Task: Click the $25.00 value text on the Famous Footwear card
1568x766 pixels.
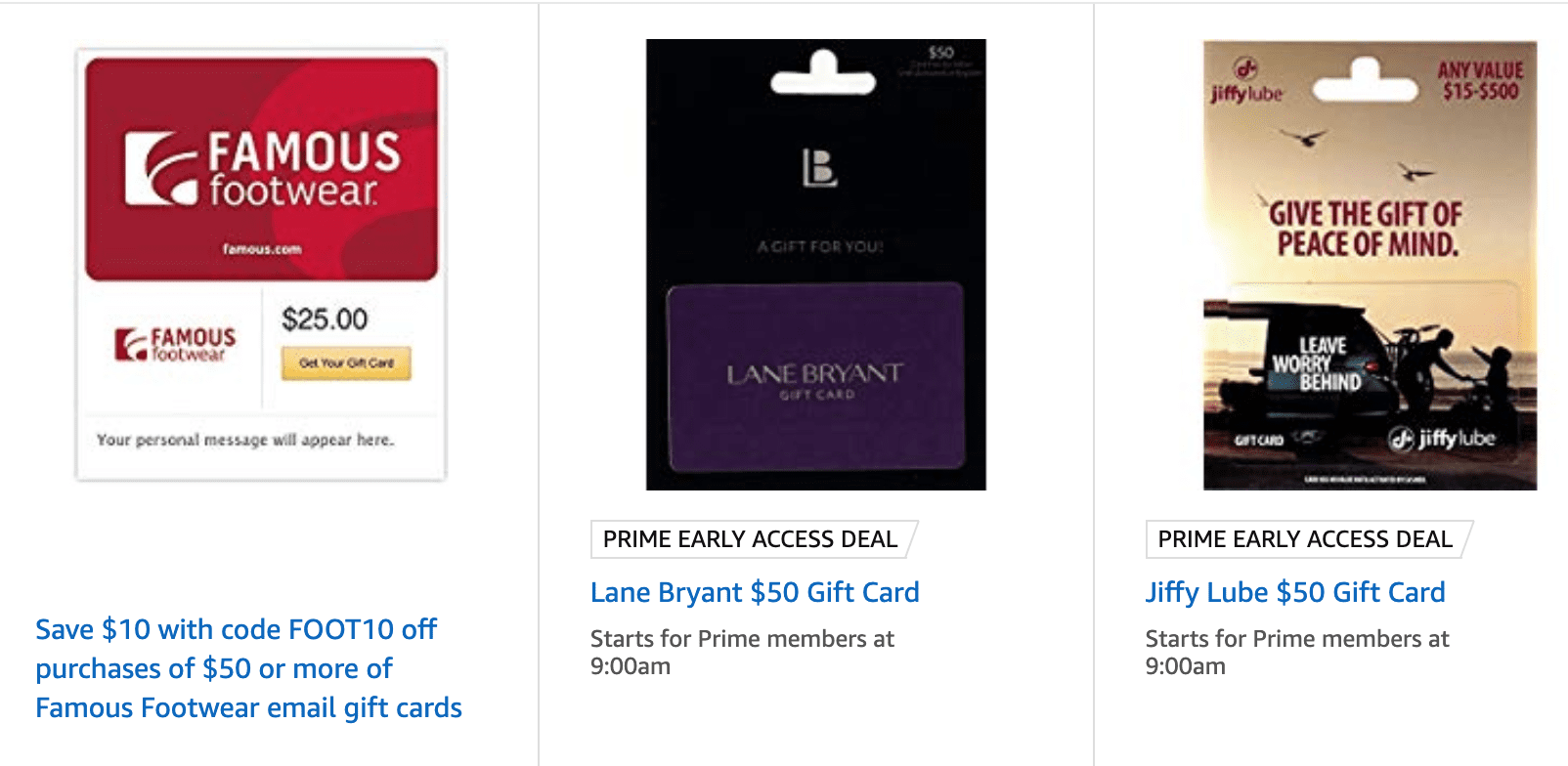Action: point(325,319)
